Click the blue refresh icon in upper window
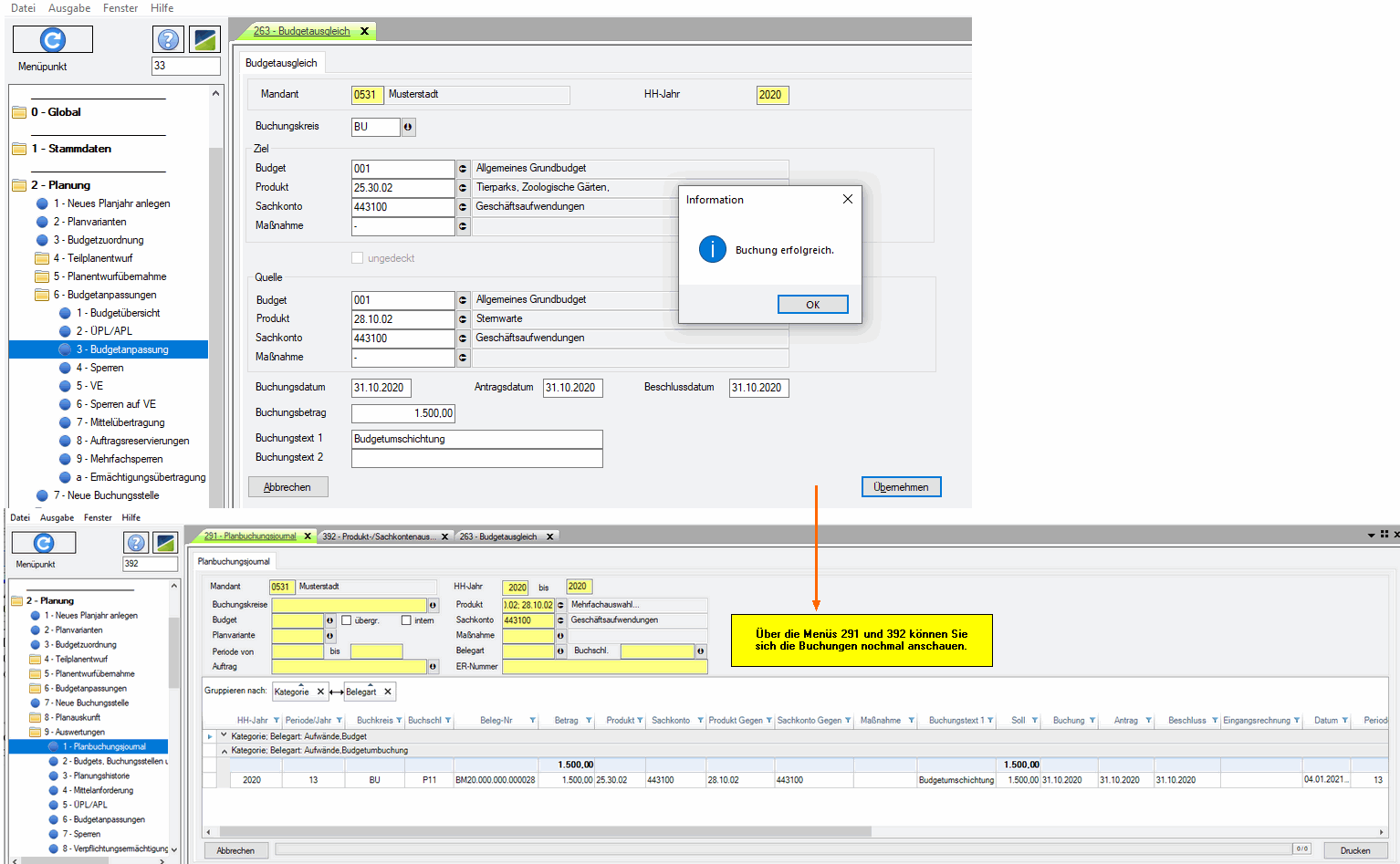Image resolution: width=1400 pixels, height=864 pixels. (x=53, y=39)
